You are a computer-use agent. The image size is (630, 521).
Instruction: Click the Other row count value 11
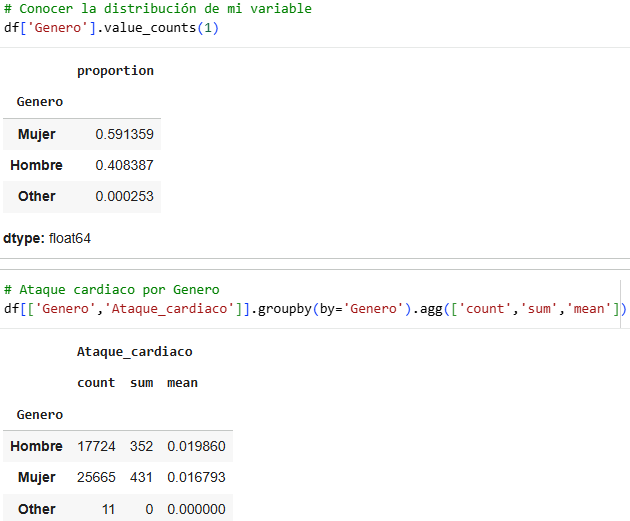point(108,509)
